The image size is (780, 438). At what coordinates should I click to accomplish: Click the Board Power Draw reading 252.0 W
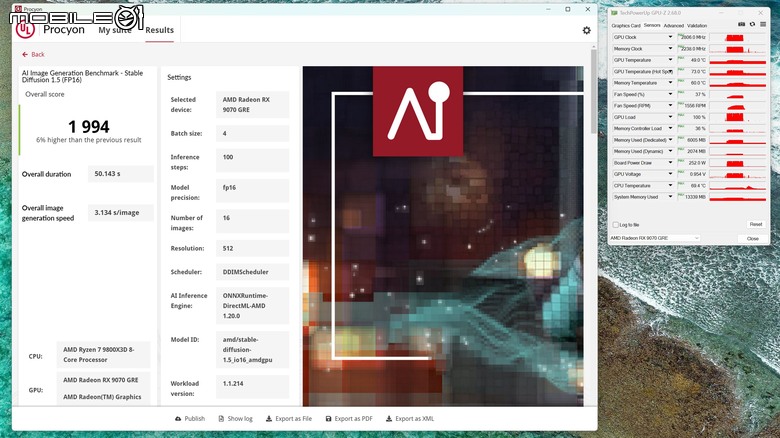692,163
